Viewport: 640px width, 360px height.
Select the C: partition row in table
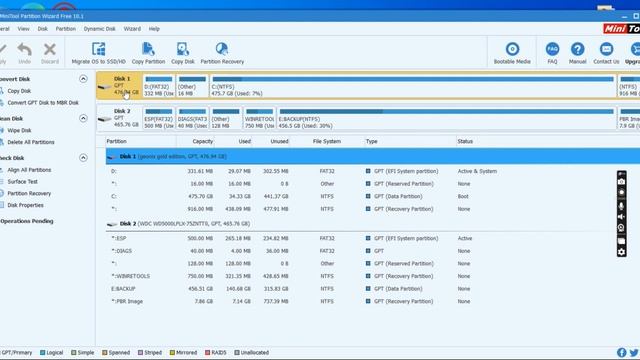pos(373,196)
